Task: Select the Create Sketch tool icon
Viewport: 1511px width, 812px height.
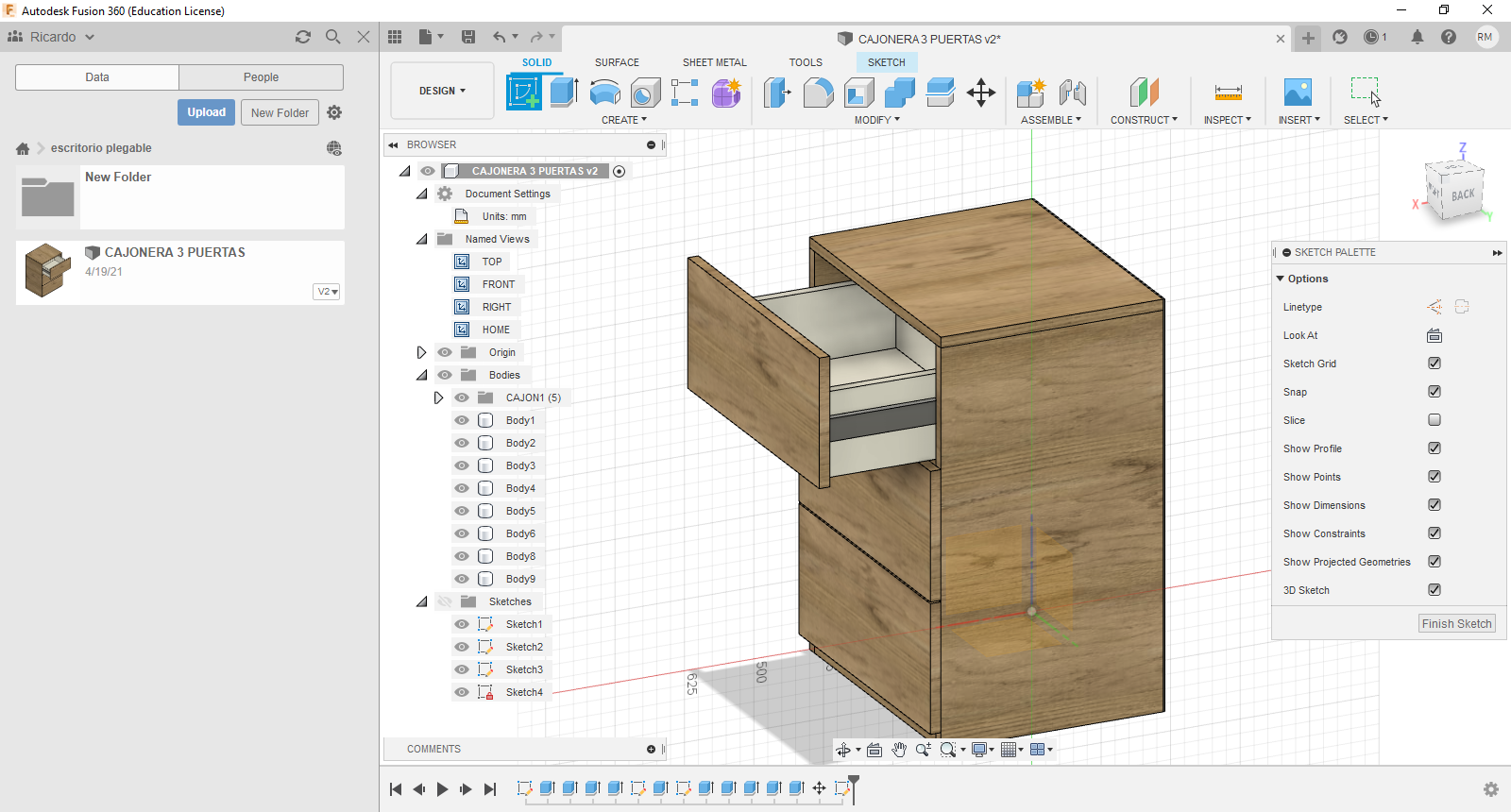Action: 524,93
